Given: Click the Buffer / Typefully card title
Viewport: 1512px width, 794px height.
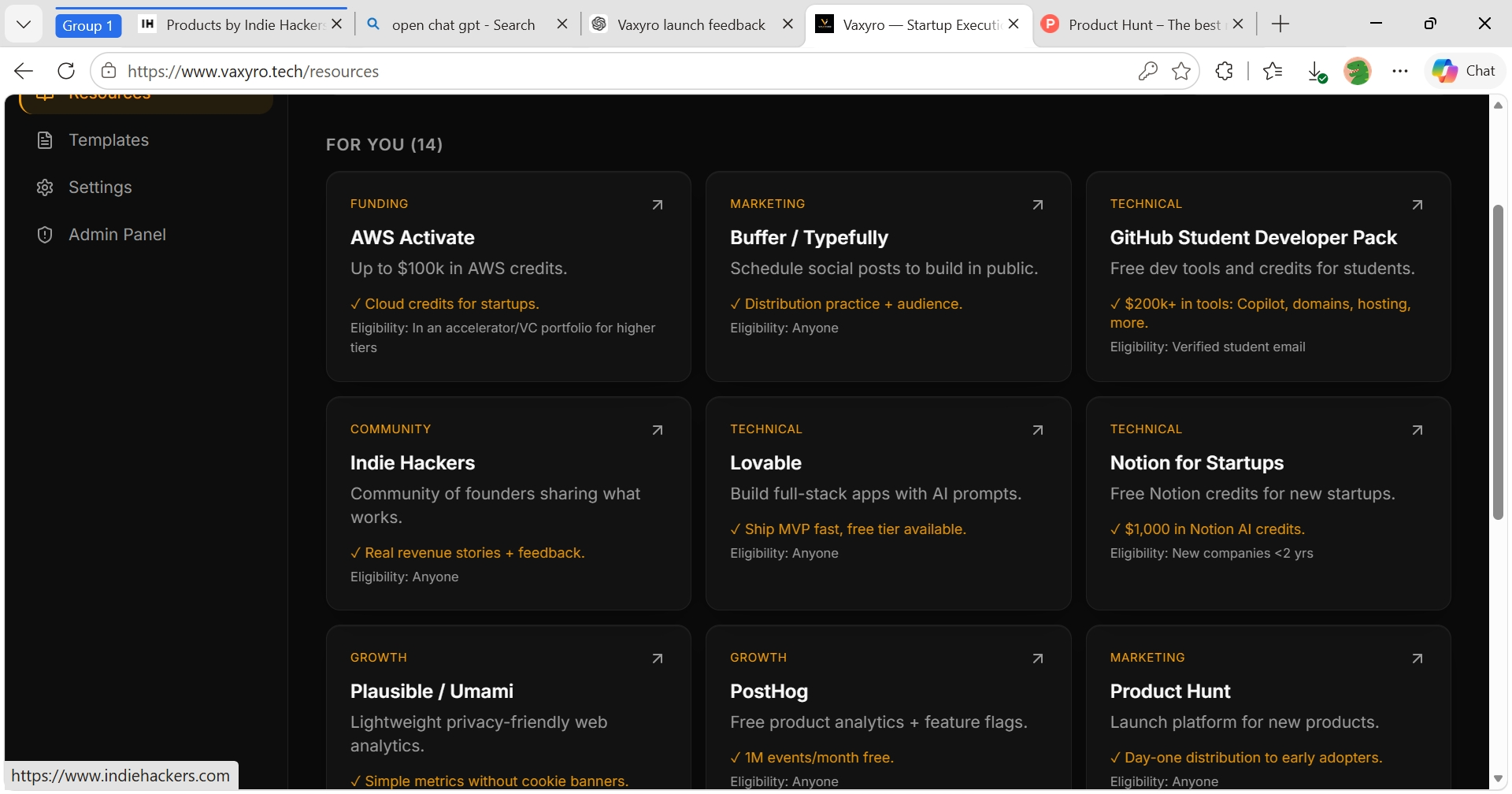Looking at the screenshot, I should click(x=809, y=237).
